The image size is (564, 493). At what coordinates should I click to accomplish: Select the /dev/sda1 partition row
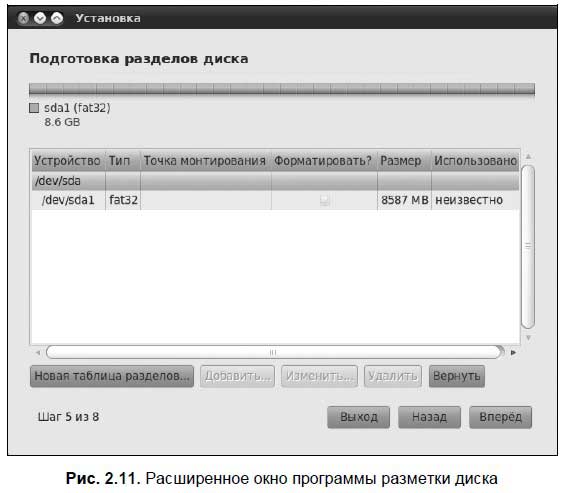pos(275,200)
